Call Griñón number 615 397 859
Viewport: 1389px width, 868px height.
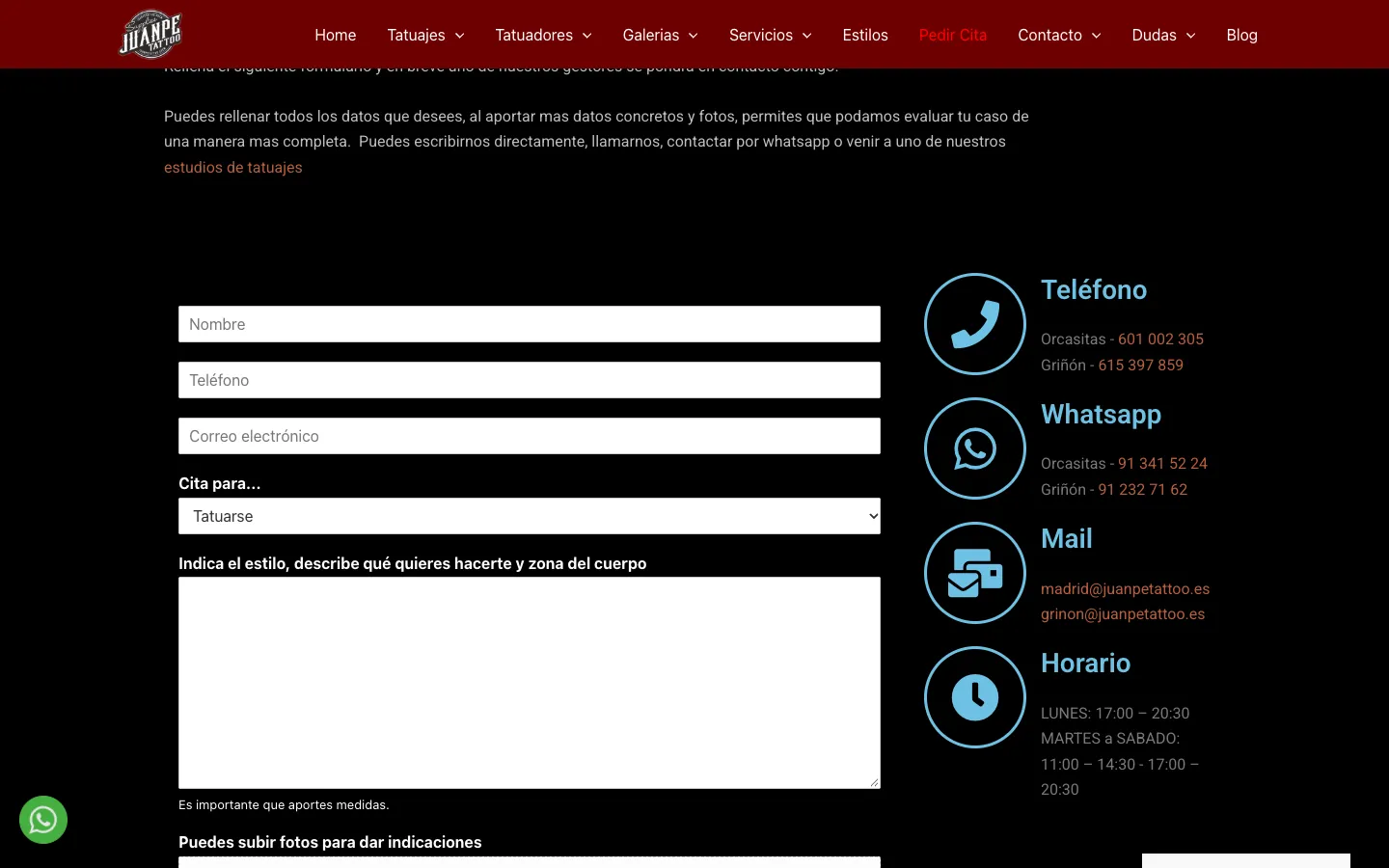tap(1140, 366)
